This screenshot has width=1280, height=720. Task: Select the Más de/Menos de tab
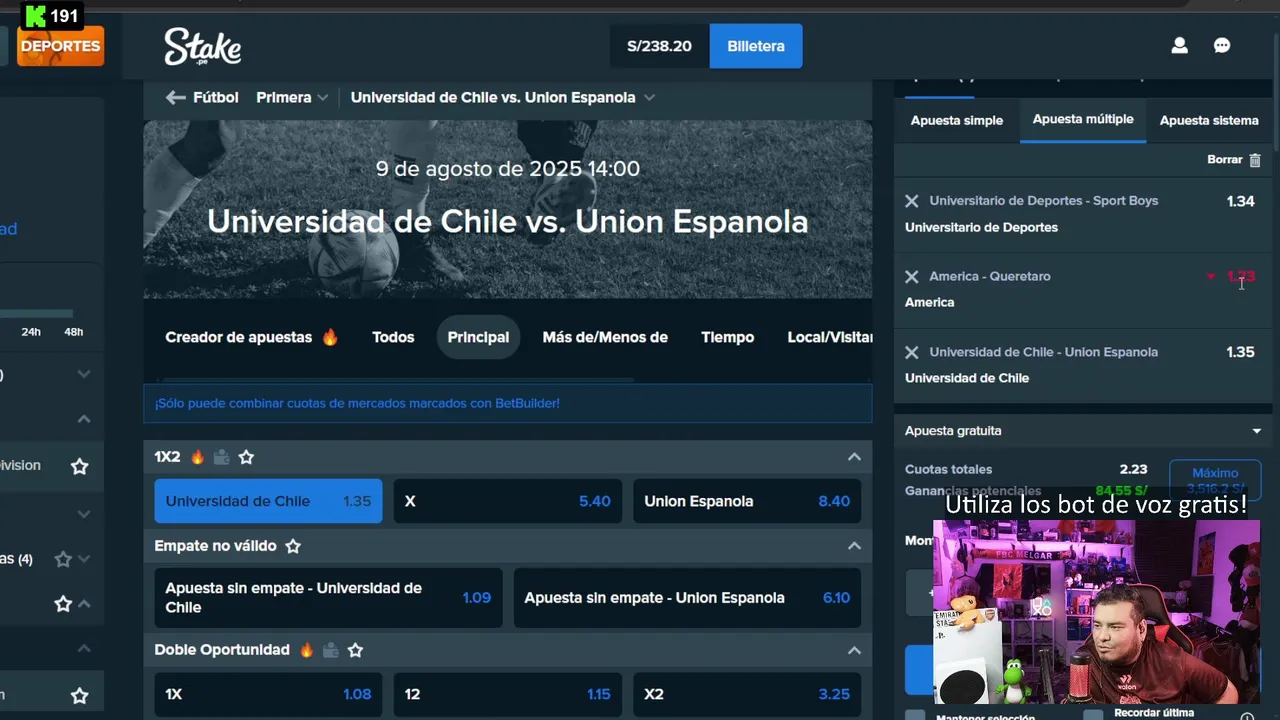tap(605, 337)
